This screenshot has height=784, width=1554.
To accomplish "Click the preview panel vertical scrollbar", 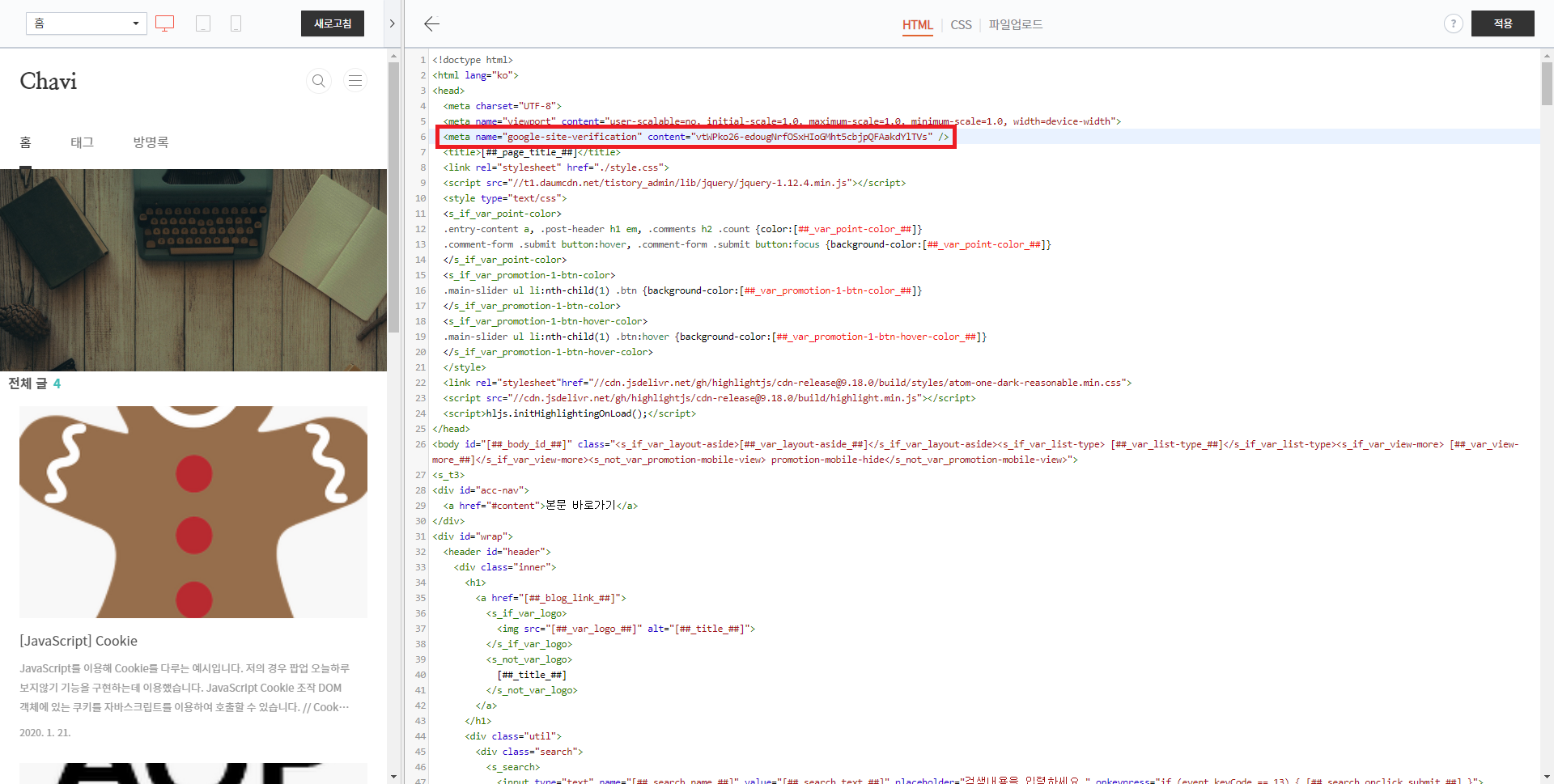I will click(393, 197).
